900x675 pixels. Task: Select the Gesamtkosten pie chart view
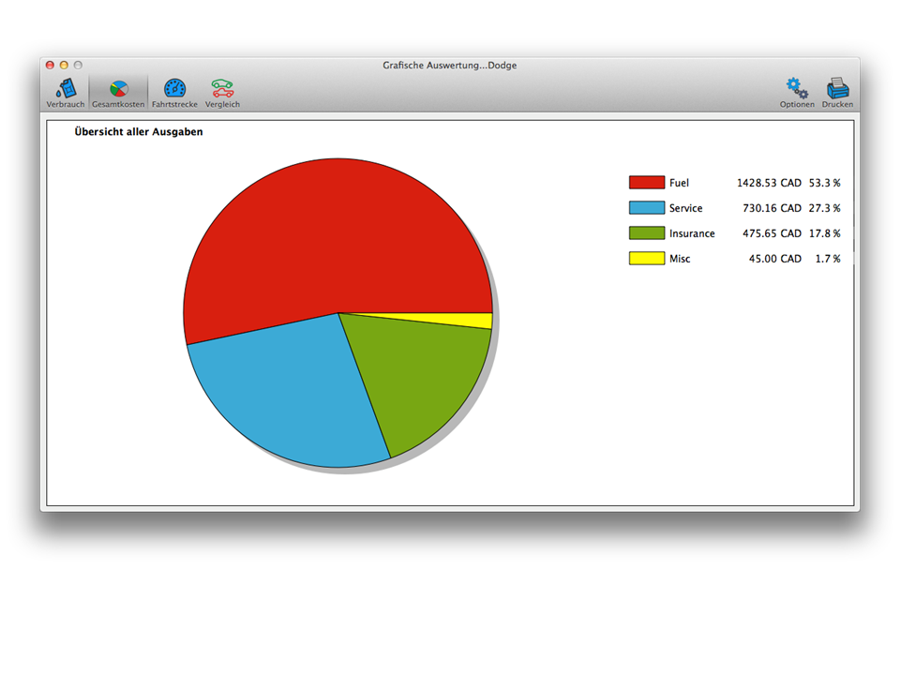tap(119, 91)
